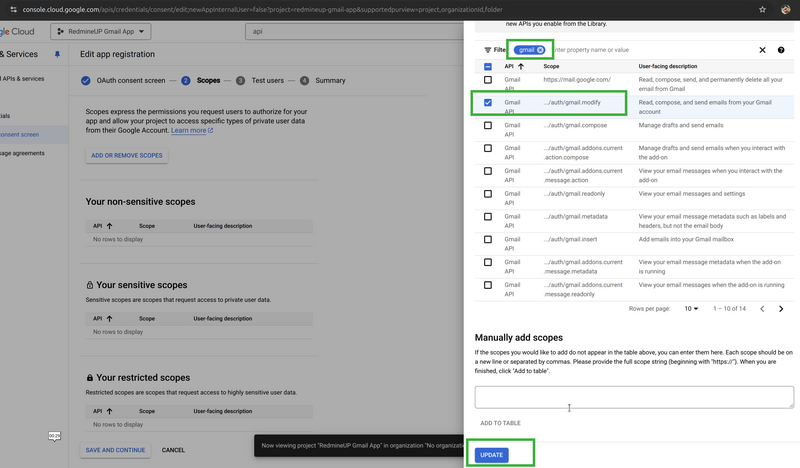Uncheck the gmail.modify scope checkbox
Image resolution: width=800 pixels, height=468 pixels.
point(487,102)
